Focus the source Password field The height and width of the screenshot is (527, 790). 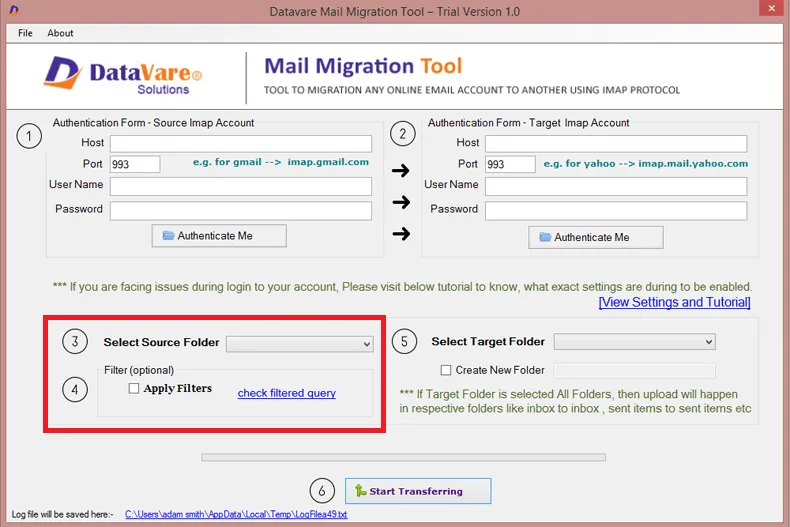pyautogui.click(x=241, y=211)
